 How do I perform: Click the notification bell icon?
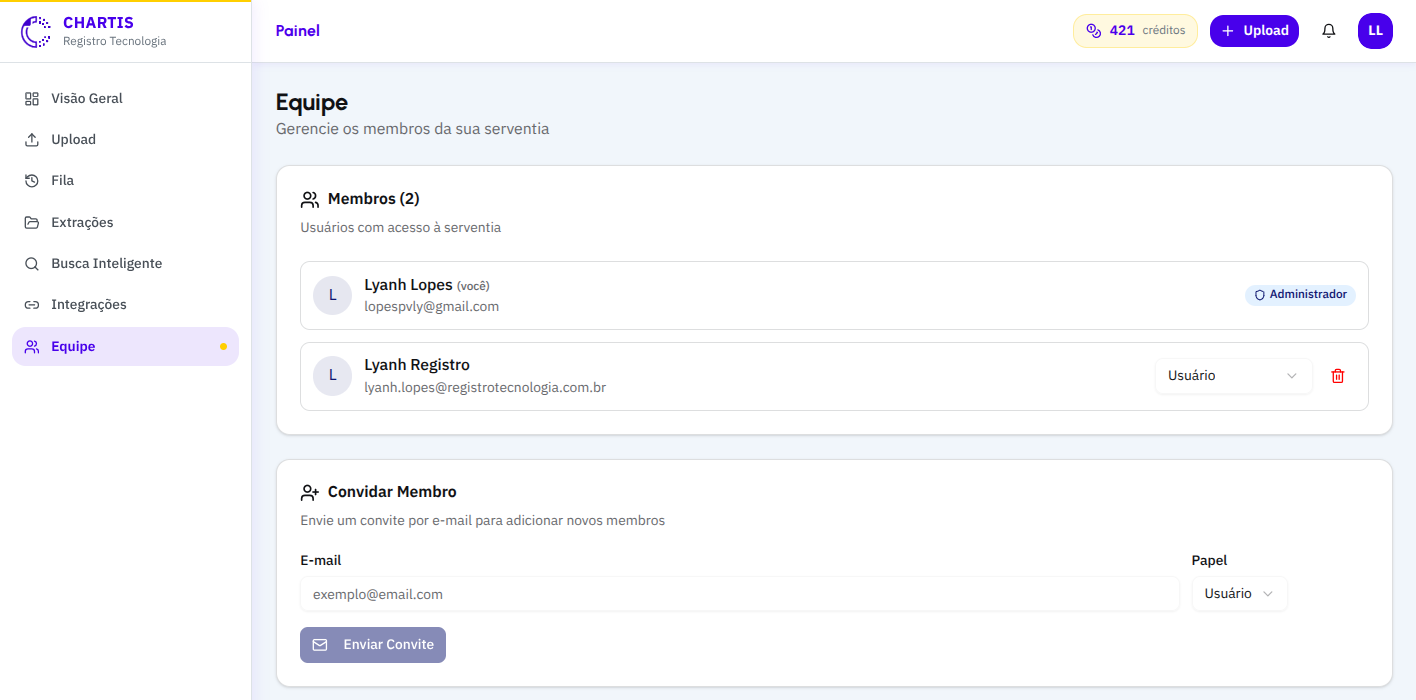[1328, 31]
